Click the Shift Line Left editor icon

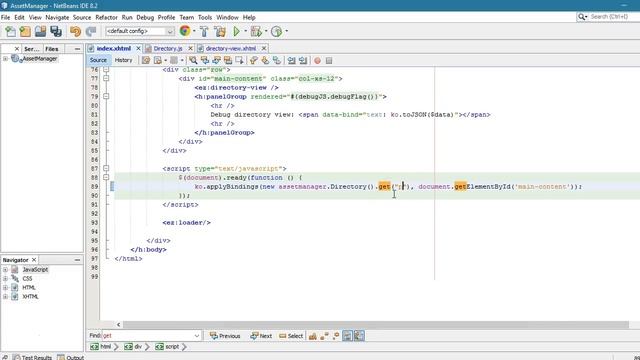pos(291,60)
